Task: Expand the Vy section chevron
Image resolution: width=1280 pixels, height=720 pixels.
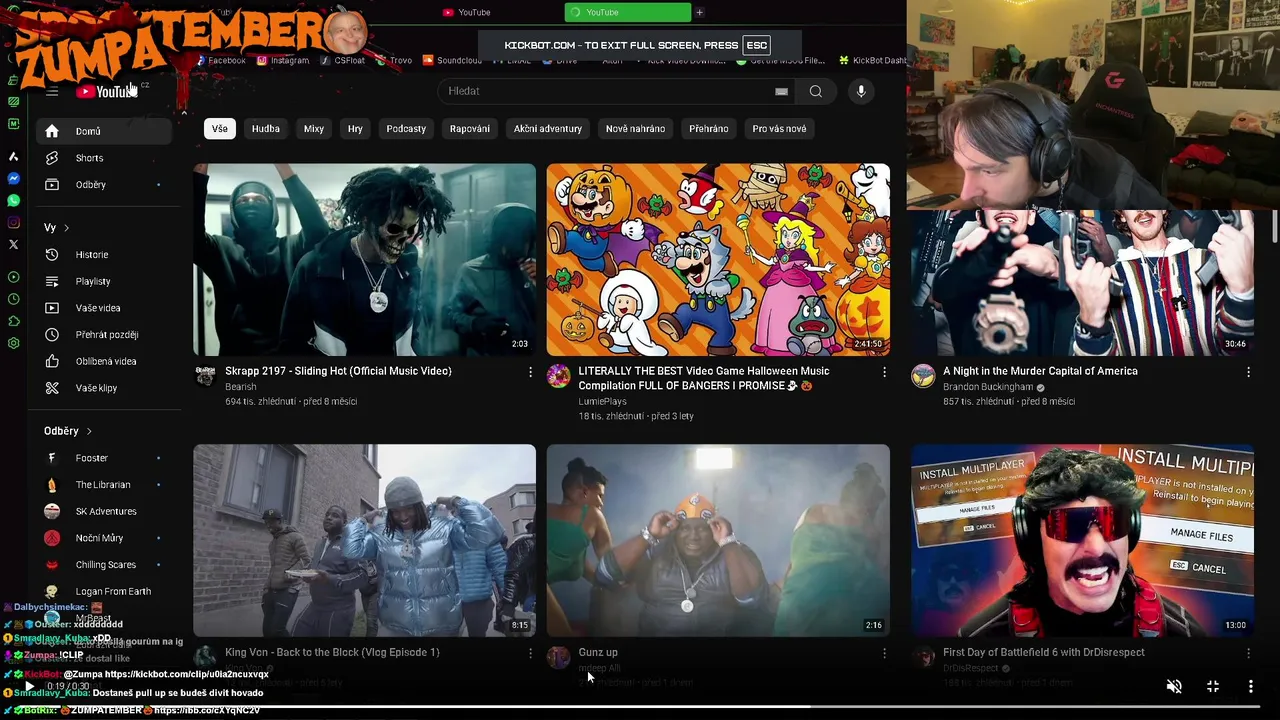Action: 67,228
